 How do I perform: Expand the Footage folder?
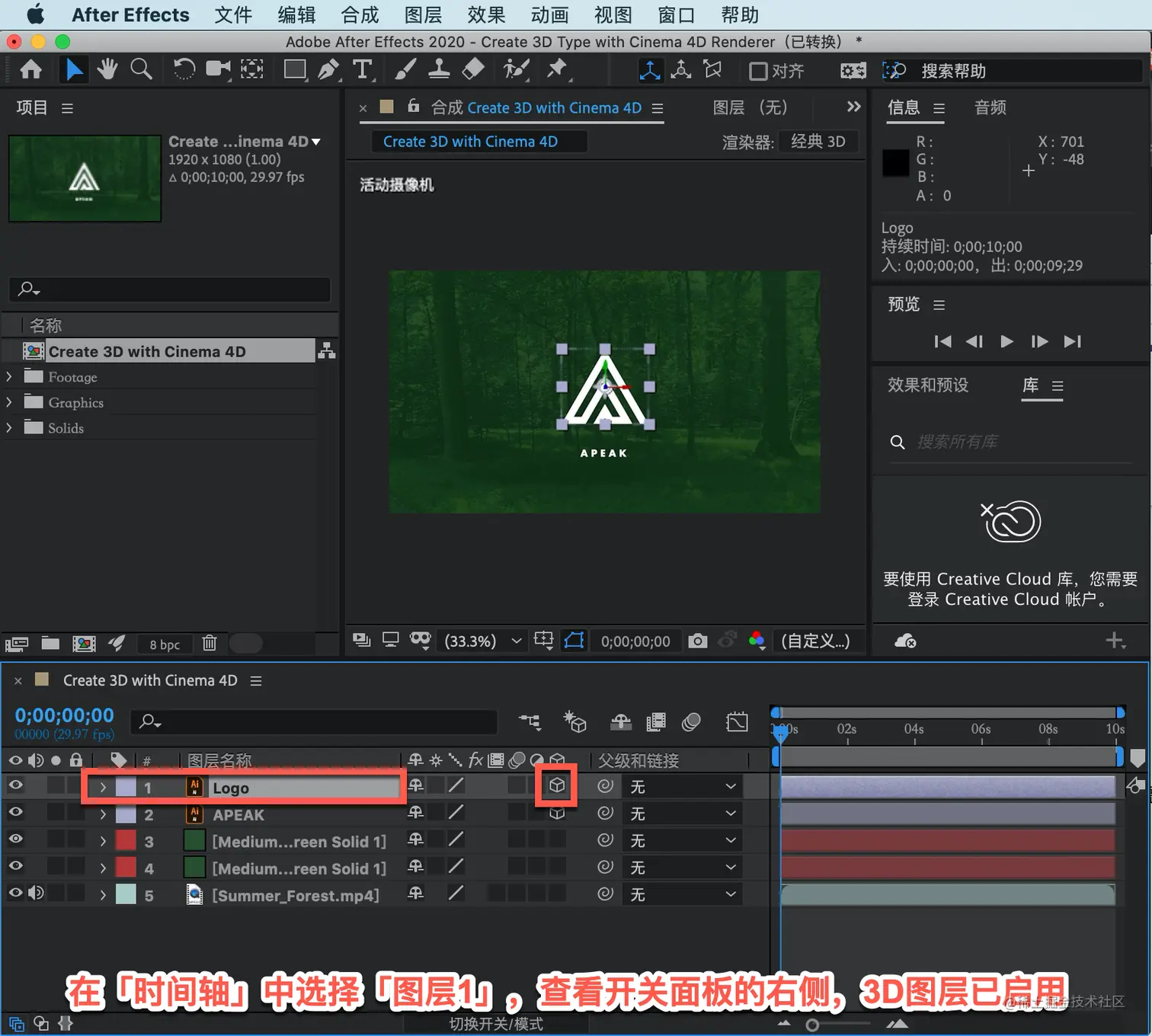tap(9, 376)
